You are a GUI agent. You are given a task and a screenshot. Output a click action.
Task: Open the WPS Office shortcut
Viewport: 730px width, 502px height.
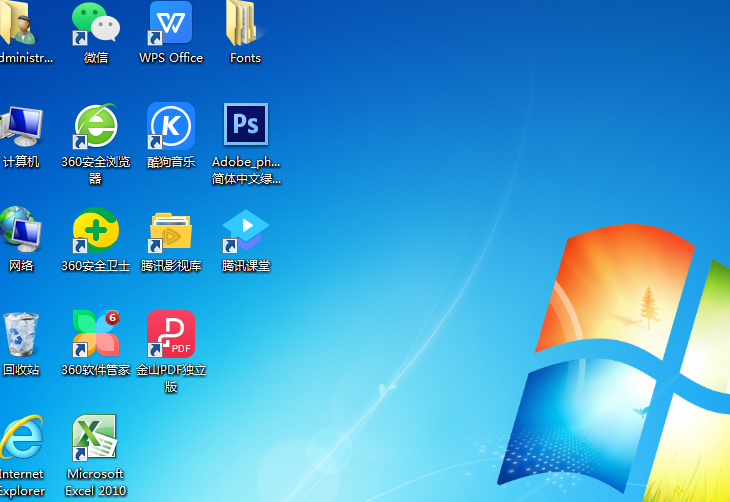click(171, 23)
